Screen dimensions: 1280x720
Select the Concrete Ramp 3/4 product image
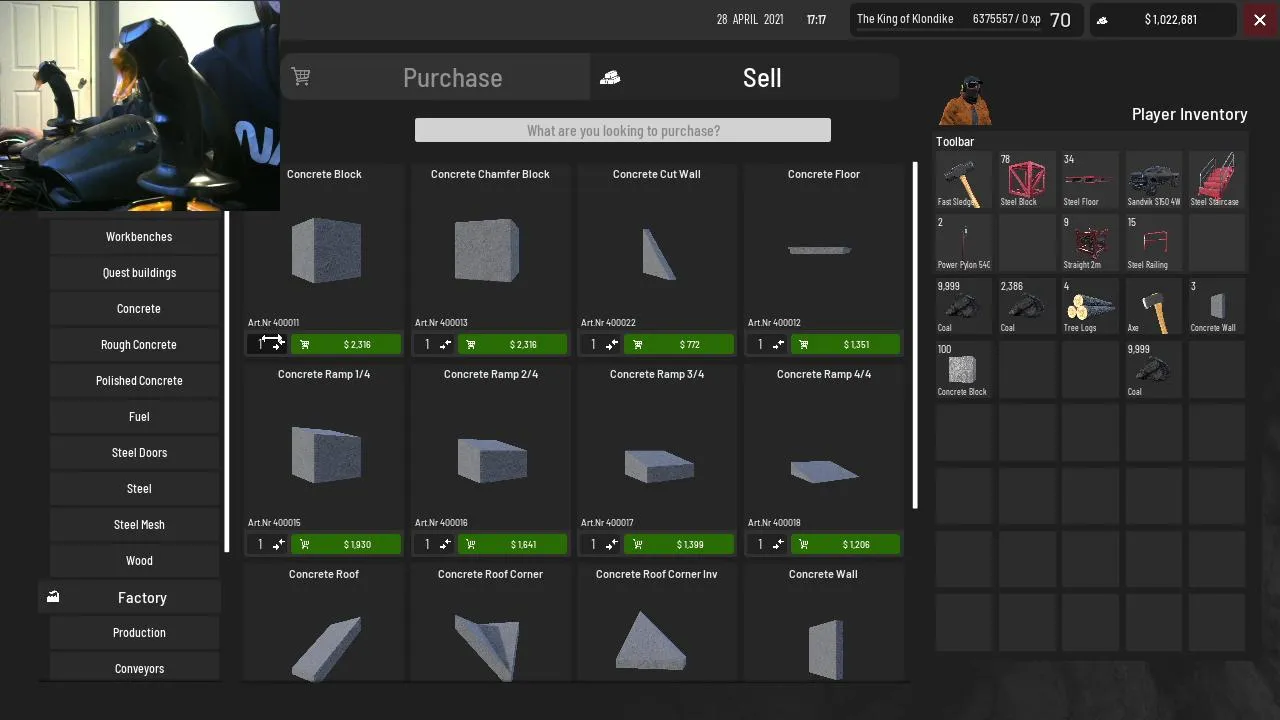(659, 465)
